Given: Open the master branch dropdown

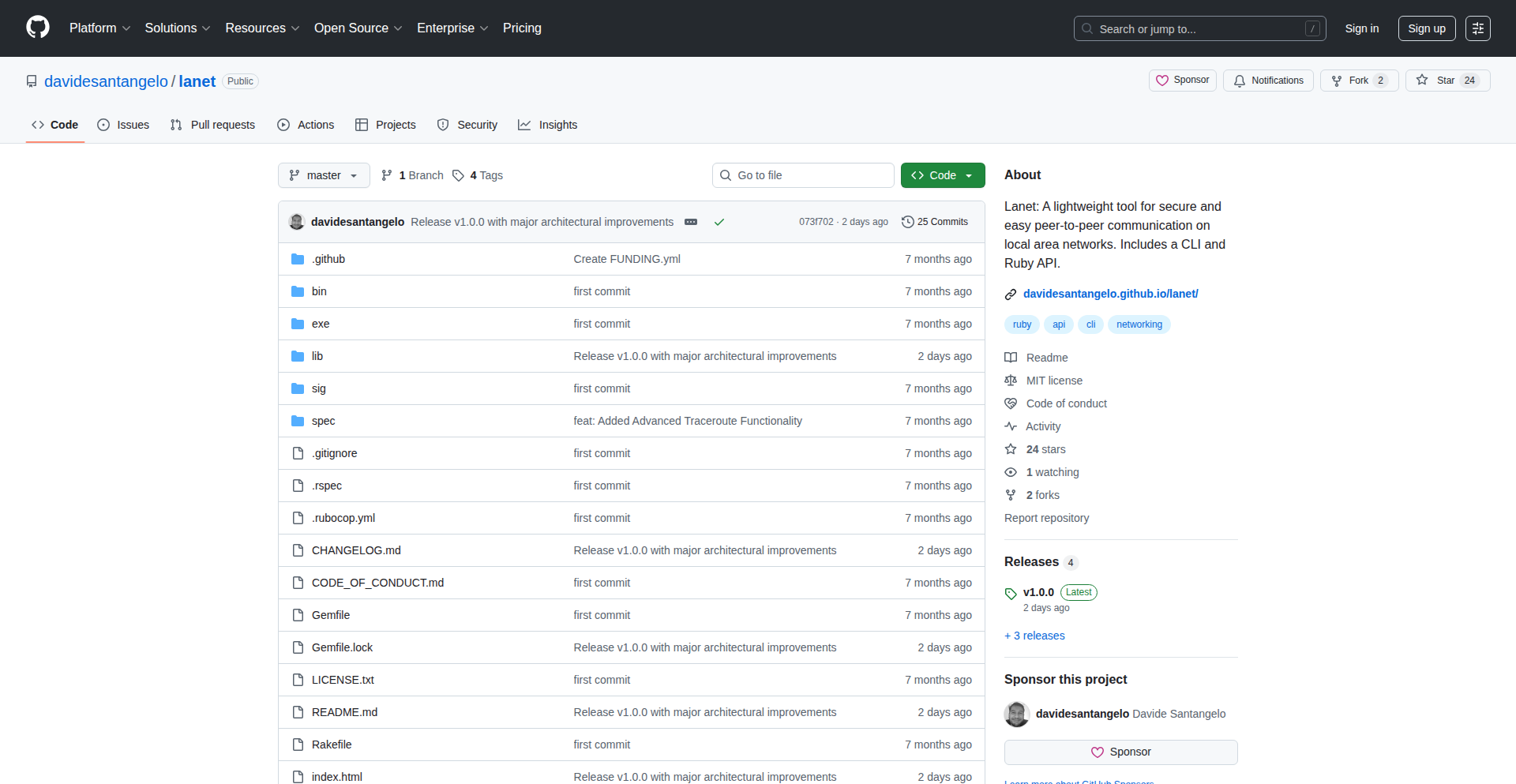Looking at the screenshot, I should point(324,175).
